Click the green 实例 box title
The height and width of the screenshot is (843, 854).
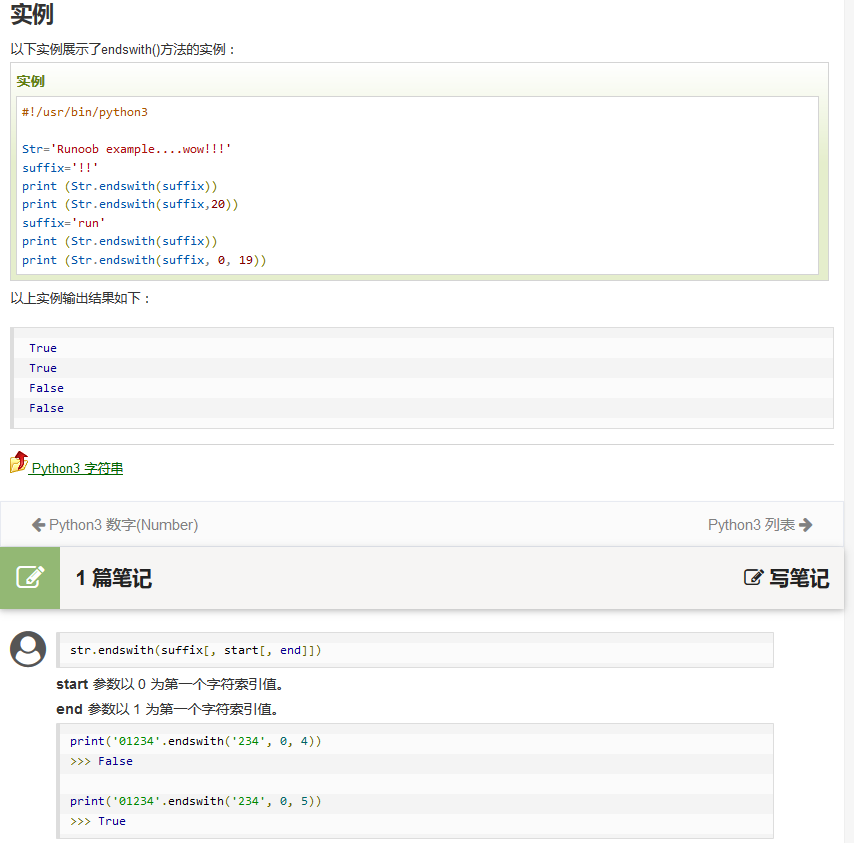pyautogui.click(x=30, y=81)
